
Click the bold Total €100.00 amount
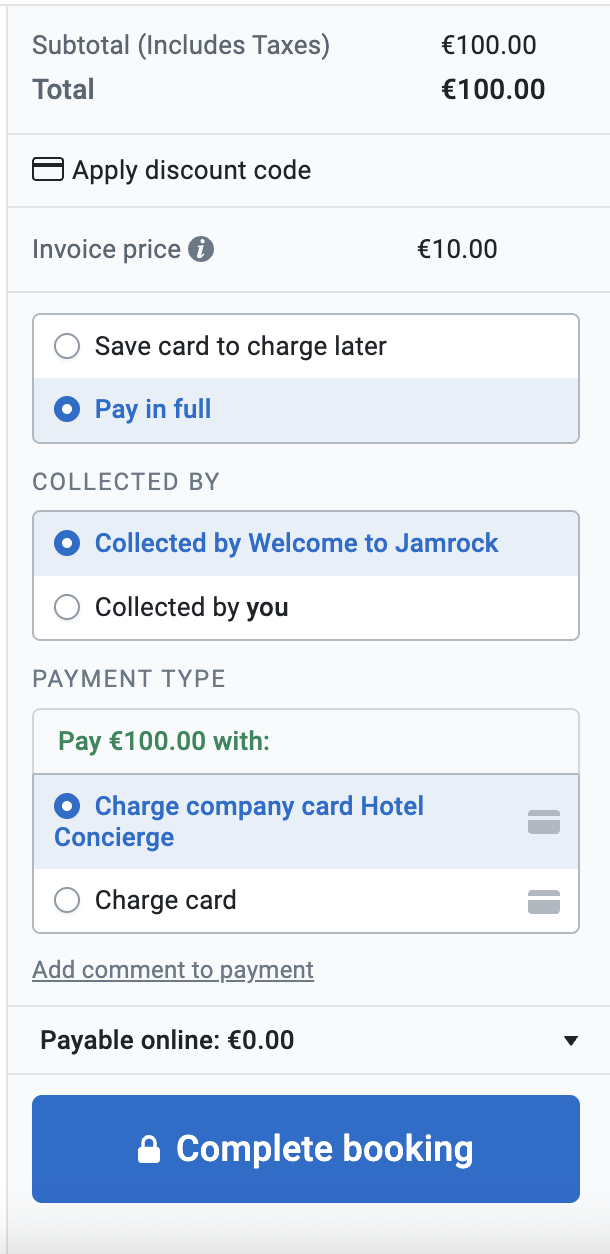click(493, 90)
